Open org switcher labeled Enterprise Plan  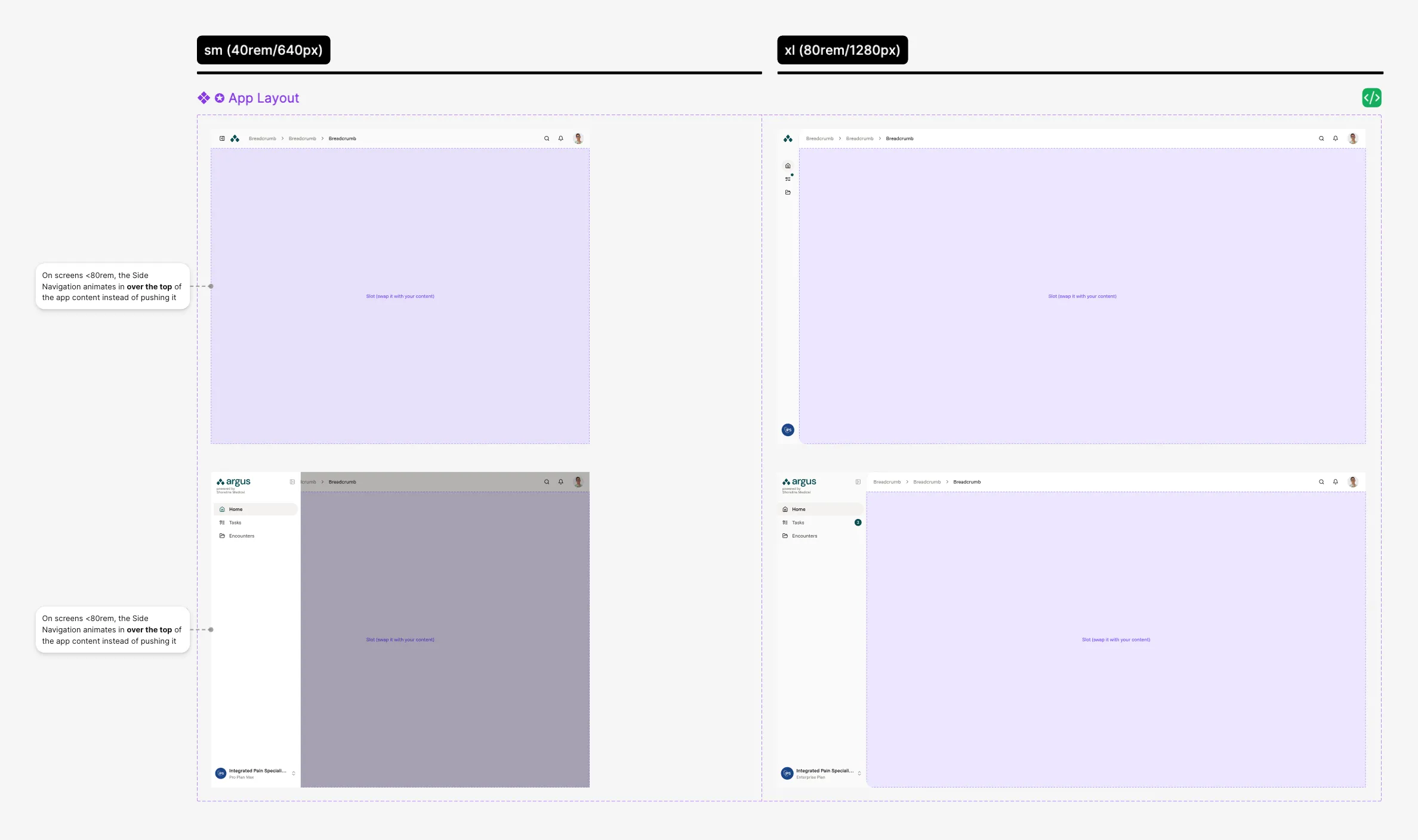point(821,773)
